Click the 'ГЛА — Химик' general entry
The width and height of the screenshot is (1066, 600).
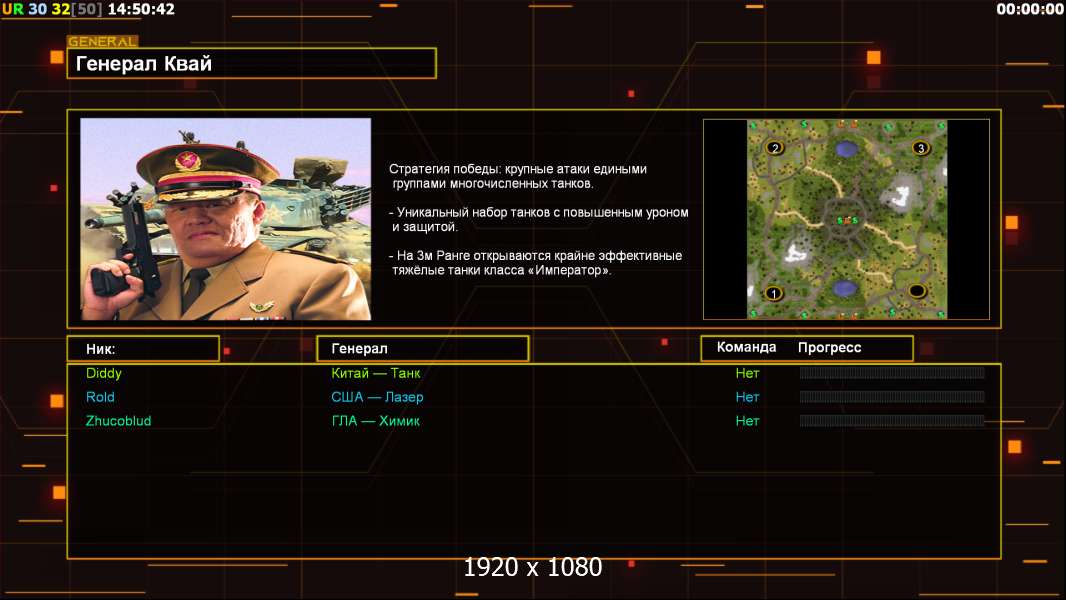[375, 421]
